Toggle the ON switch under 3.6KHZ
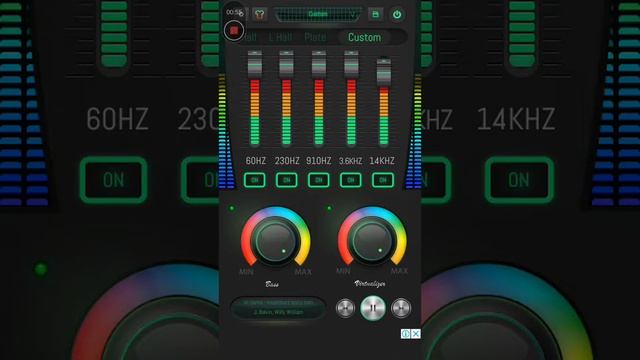The height and width of the screenshot is (360, 640). [351, 180]
